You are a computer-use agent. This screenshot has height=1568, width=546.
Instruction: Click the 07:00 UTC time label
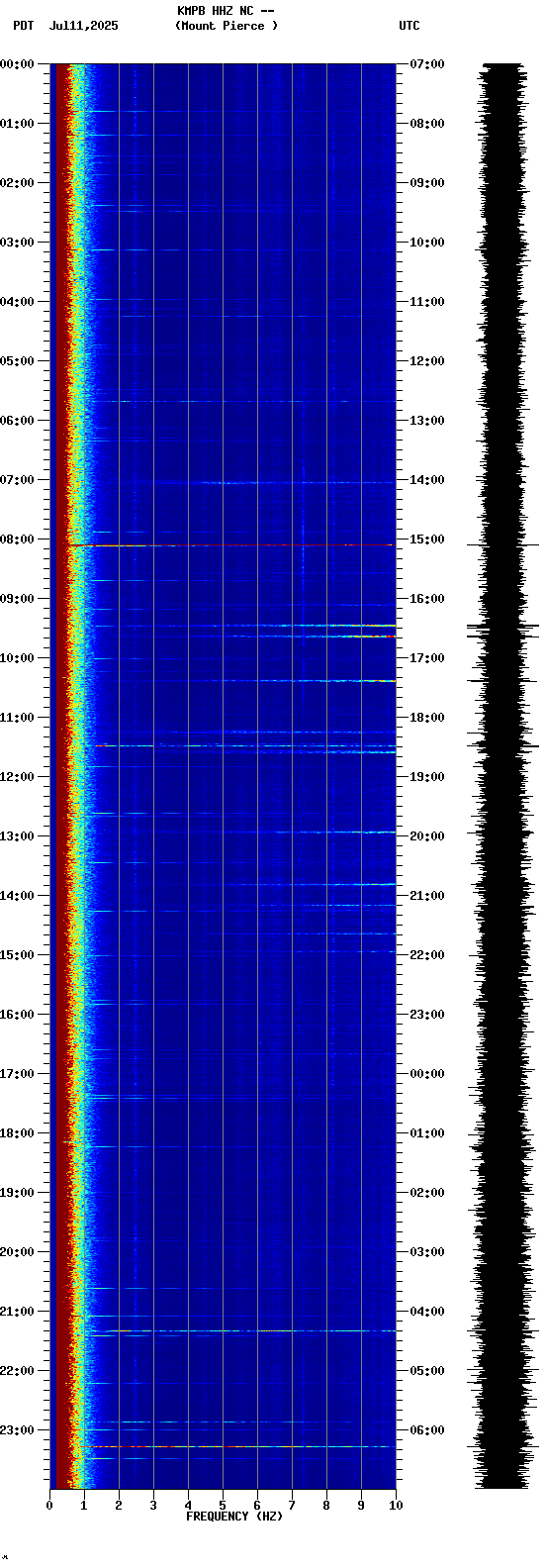tap(427, 64)
